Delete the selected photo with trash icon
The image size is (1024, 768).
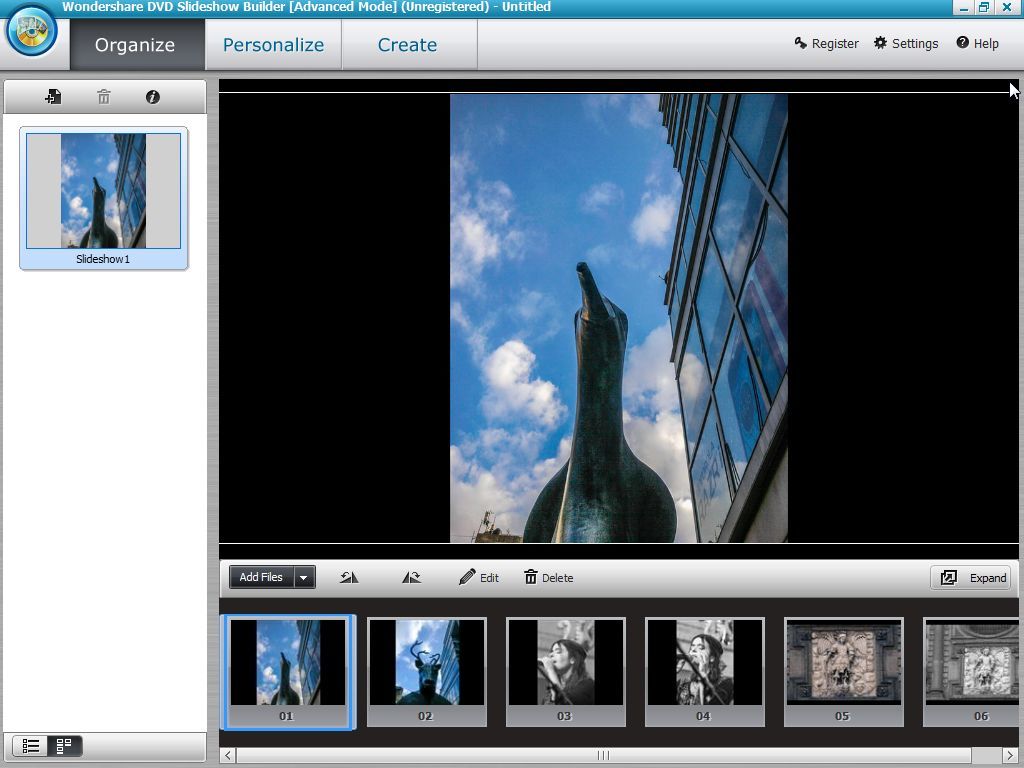tap(530, 577)
